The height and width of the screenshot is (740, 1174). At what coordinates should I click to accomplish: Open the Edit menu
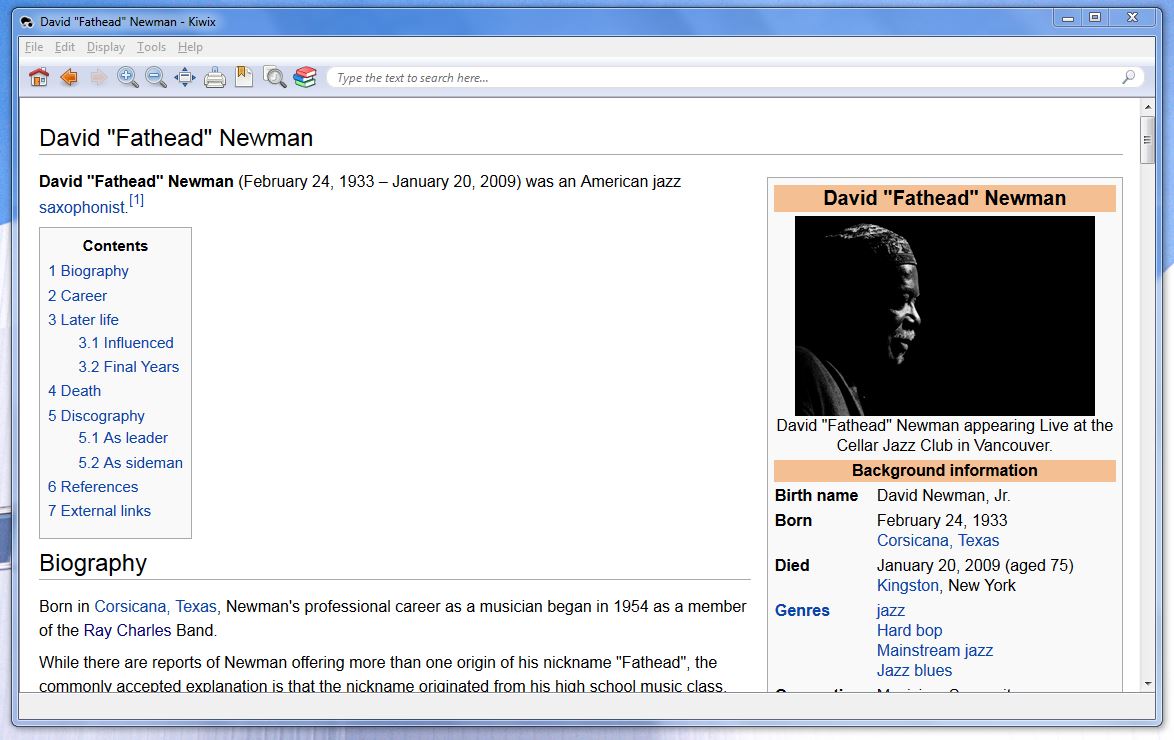coord(64,47)
